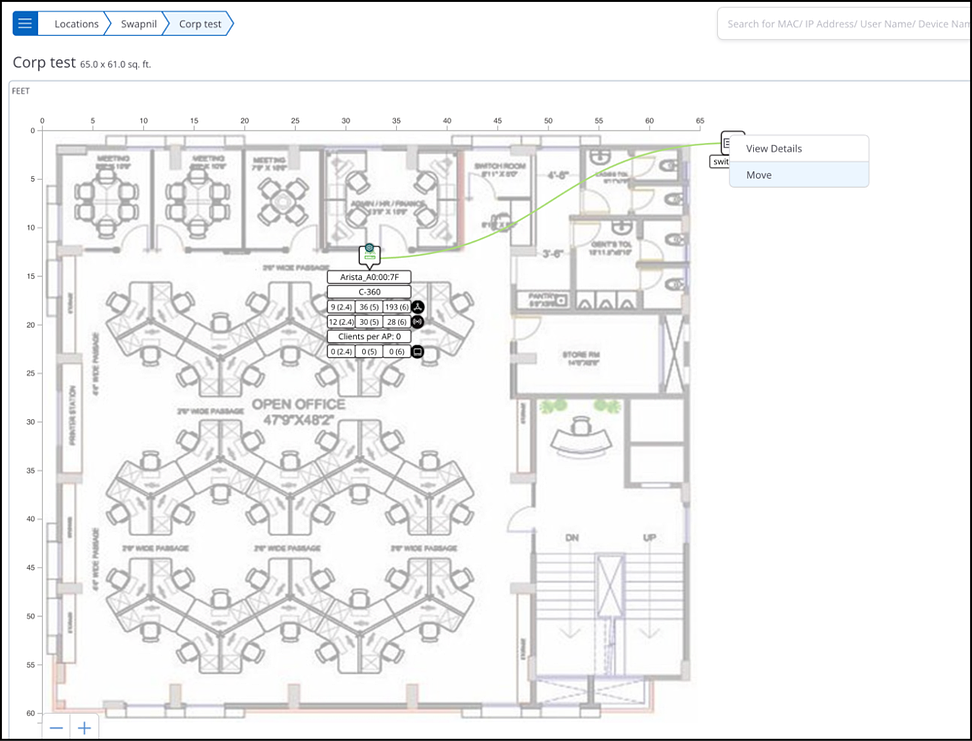The width and height of the screenshot is (972, 741).
Task: Navigate to Swapnil breadcrumb
Action: coord(138,23)
